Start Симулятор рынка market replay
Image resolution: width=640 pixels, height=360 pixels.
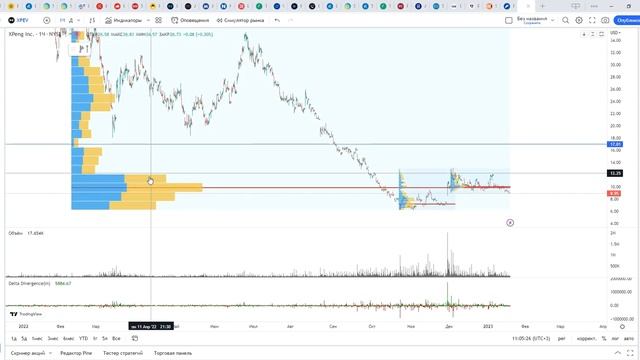pyautogui.click(x=240, y=20)
